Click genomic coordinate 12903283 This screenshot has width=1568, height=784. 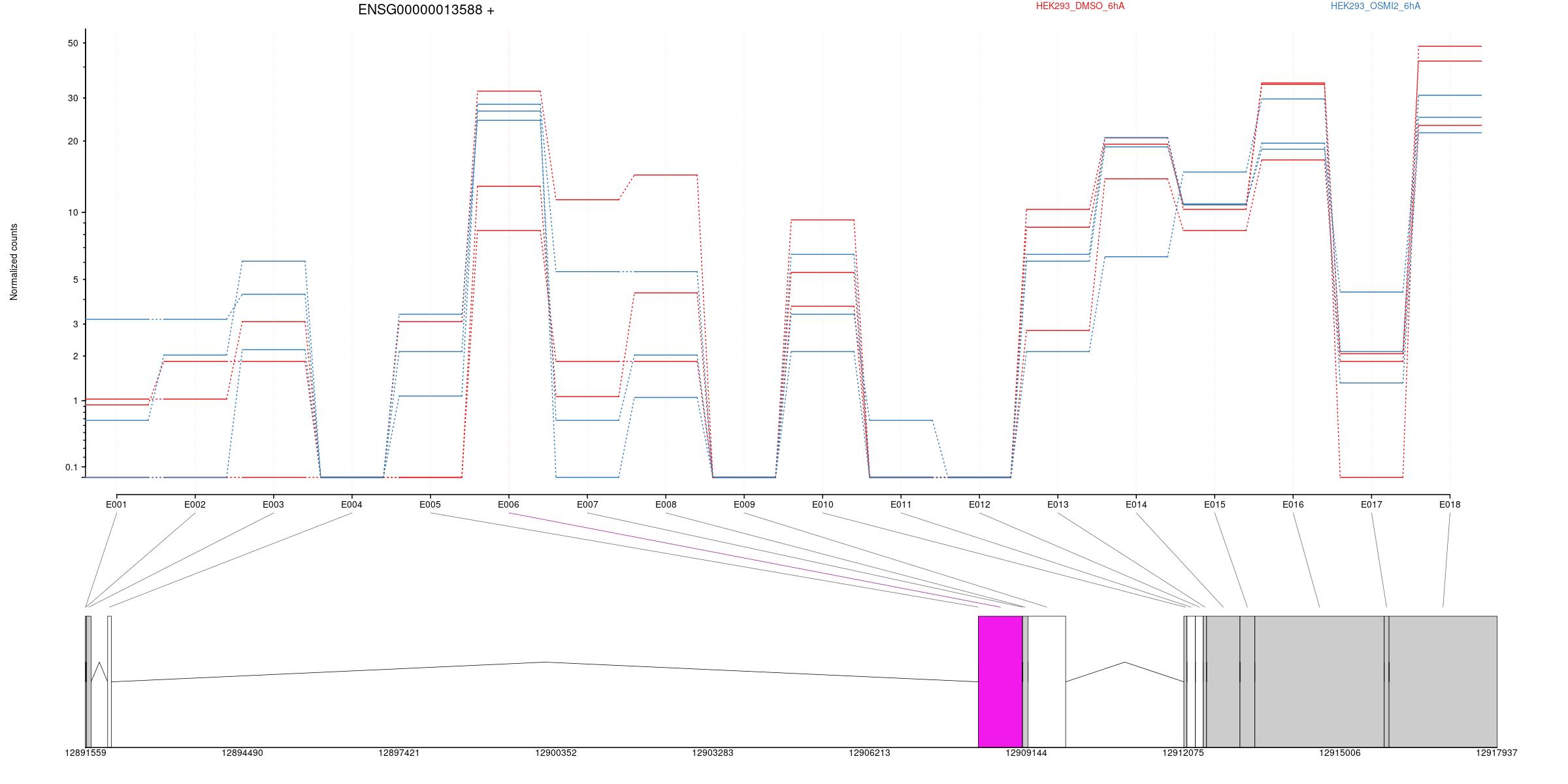coord(713,753)
